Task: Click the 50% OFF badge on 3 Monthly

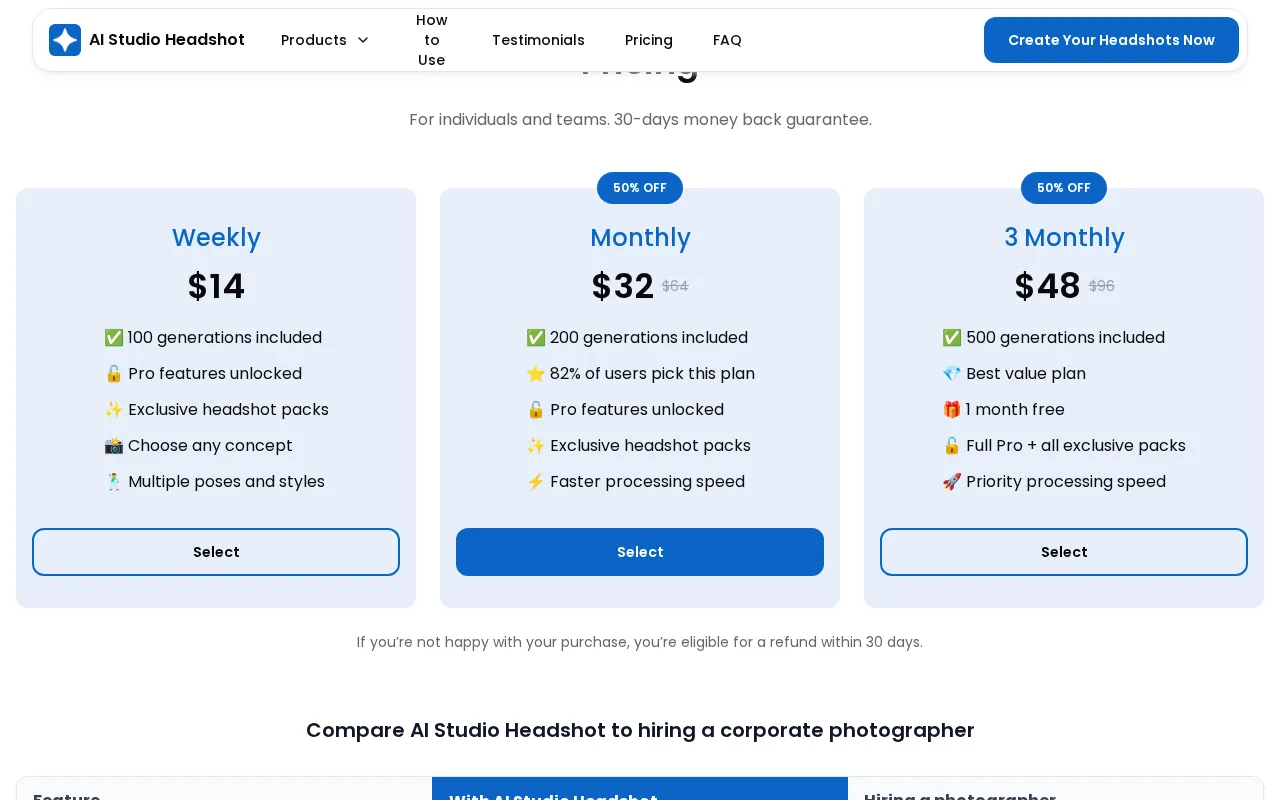Action: click(x=1064, y=188)
